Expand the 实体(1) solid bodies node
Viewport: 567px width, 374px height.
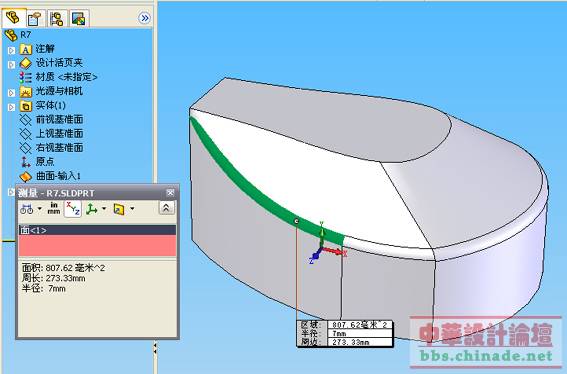tap(12, 107)
